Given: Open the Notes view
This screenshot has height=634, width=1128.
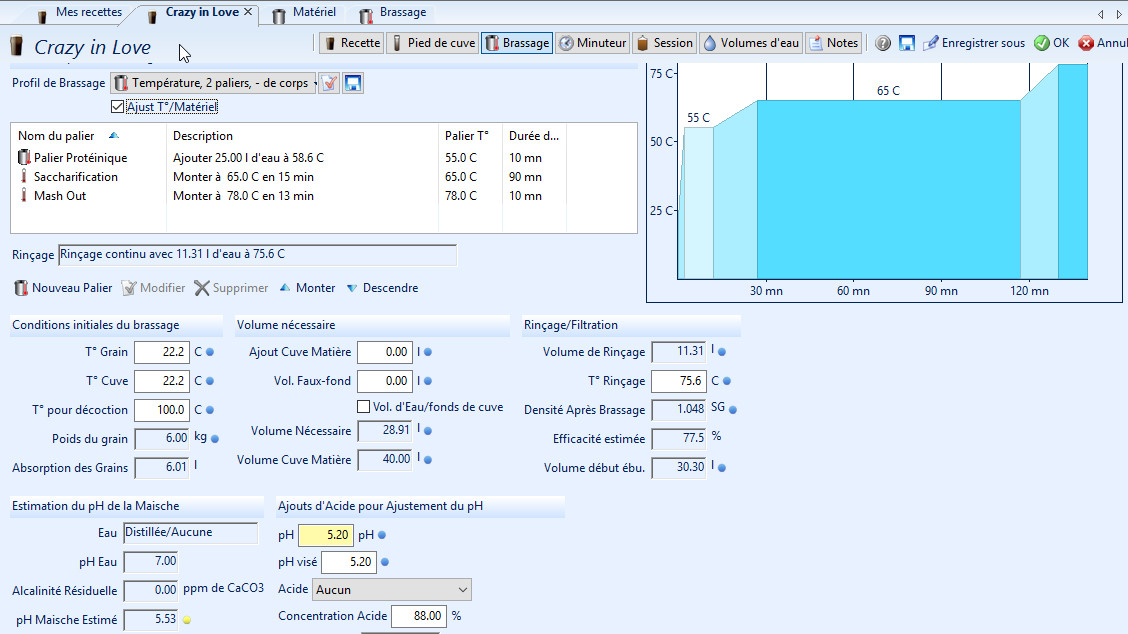Looking at the screenshot, I should pos(833,43).
